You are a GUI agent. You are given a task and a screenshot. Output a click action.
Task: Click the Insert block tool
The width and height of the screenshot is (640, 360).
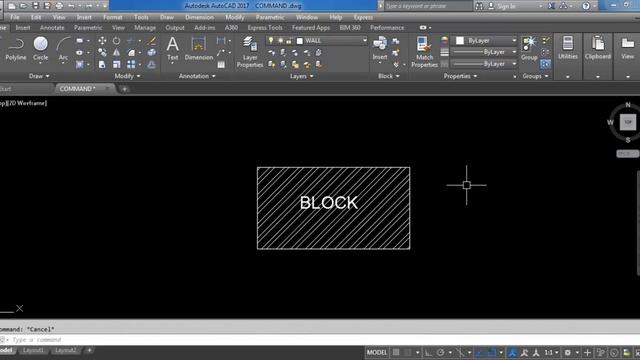pyautogui.click(x=380, y=49)
